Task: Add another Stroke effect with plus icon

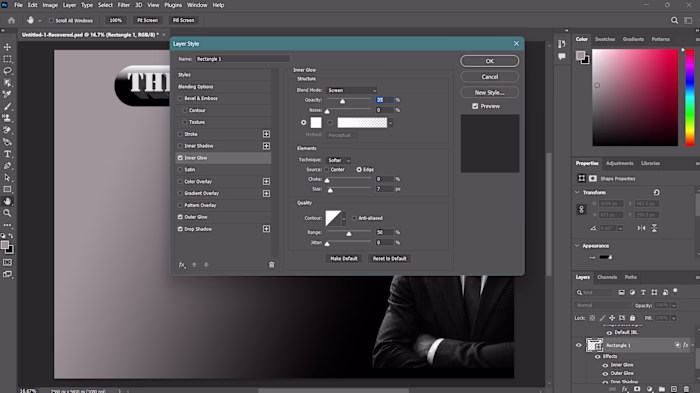Action: [x=267, y=134]
